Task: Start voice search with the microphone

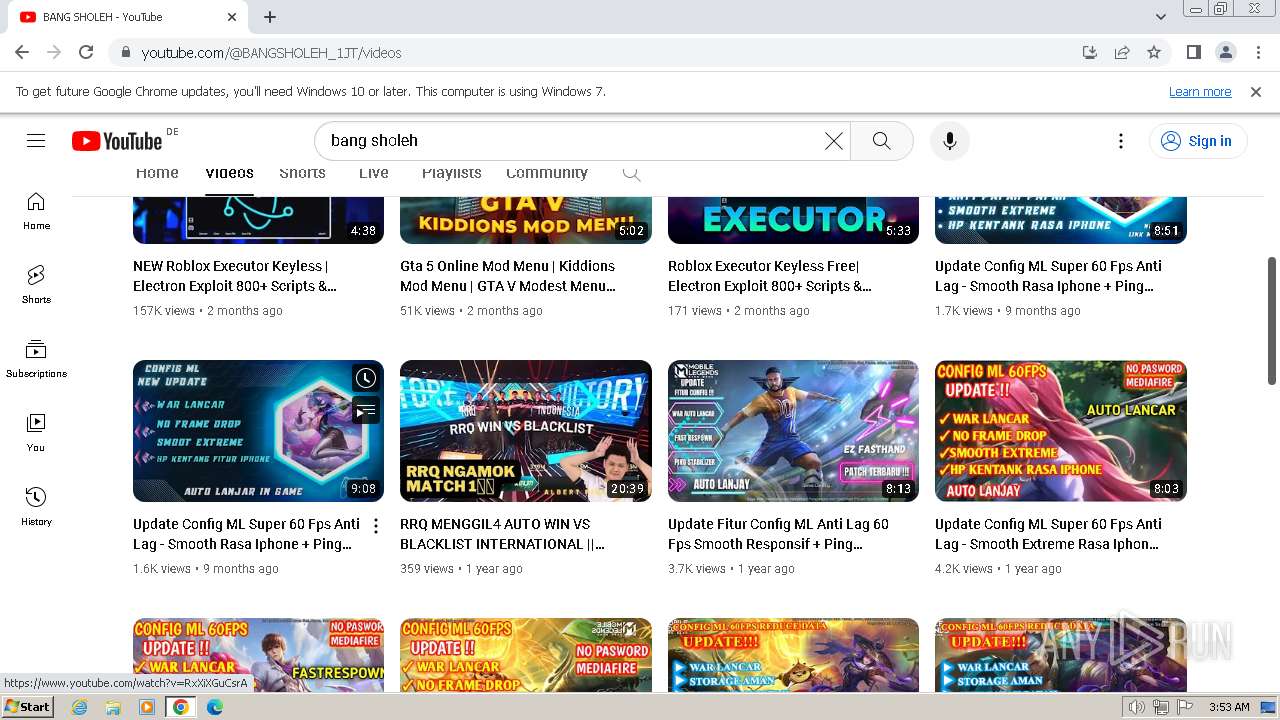Action: coord(950,141)
